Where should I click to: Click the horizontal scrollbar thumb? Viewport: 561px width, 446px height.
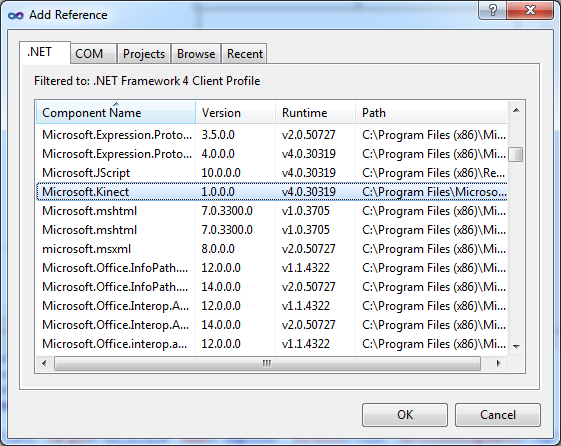pos(267,363)
